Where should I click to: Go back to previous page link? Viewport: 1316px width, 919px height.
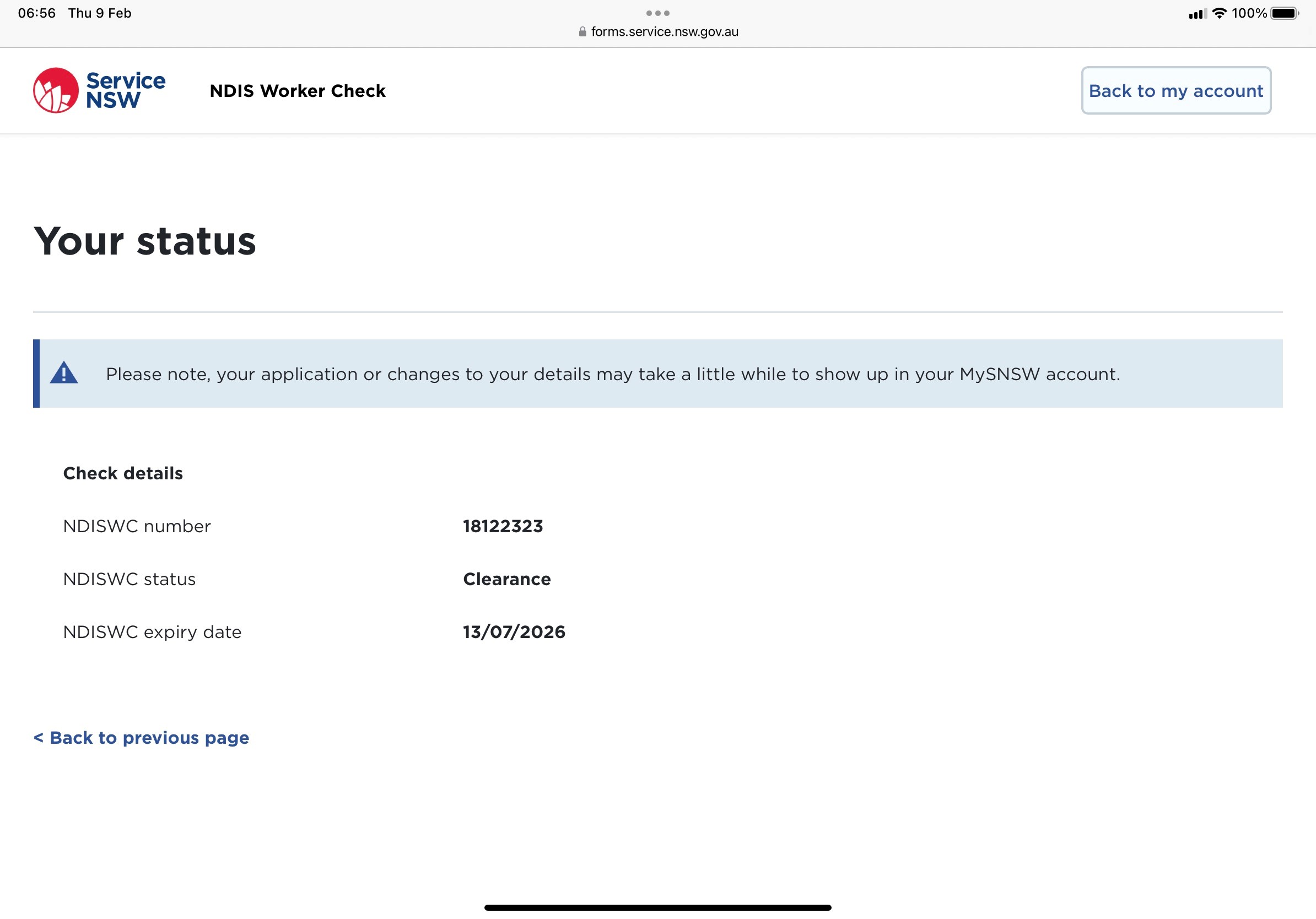tap(141, 737)
